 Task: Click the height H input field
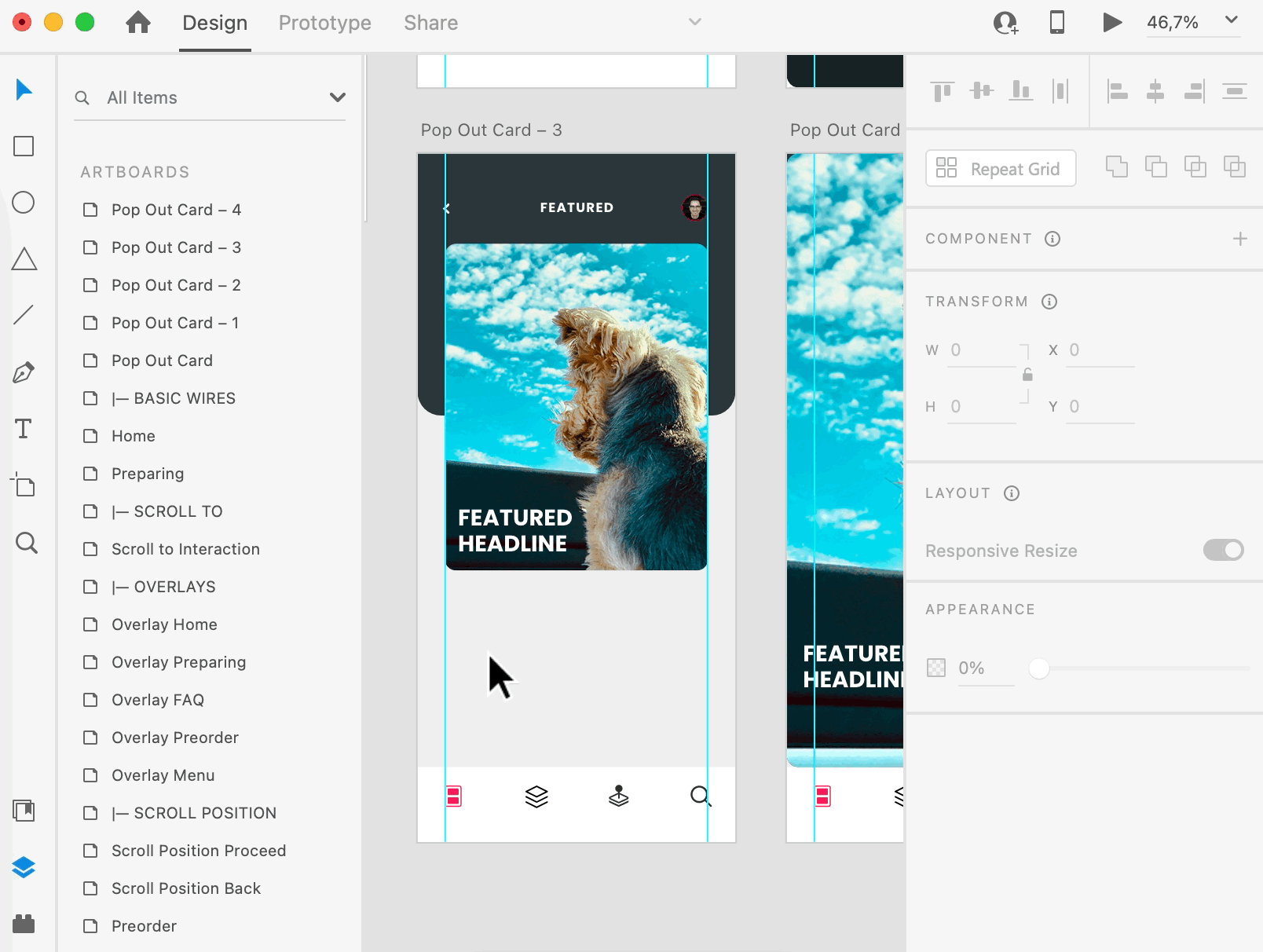pyautogui.click(x=982, y=407)
